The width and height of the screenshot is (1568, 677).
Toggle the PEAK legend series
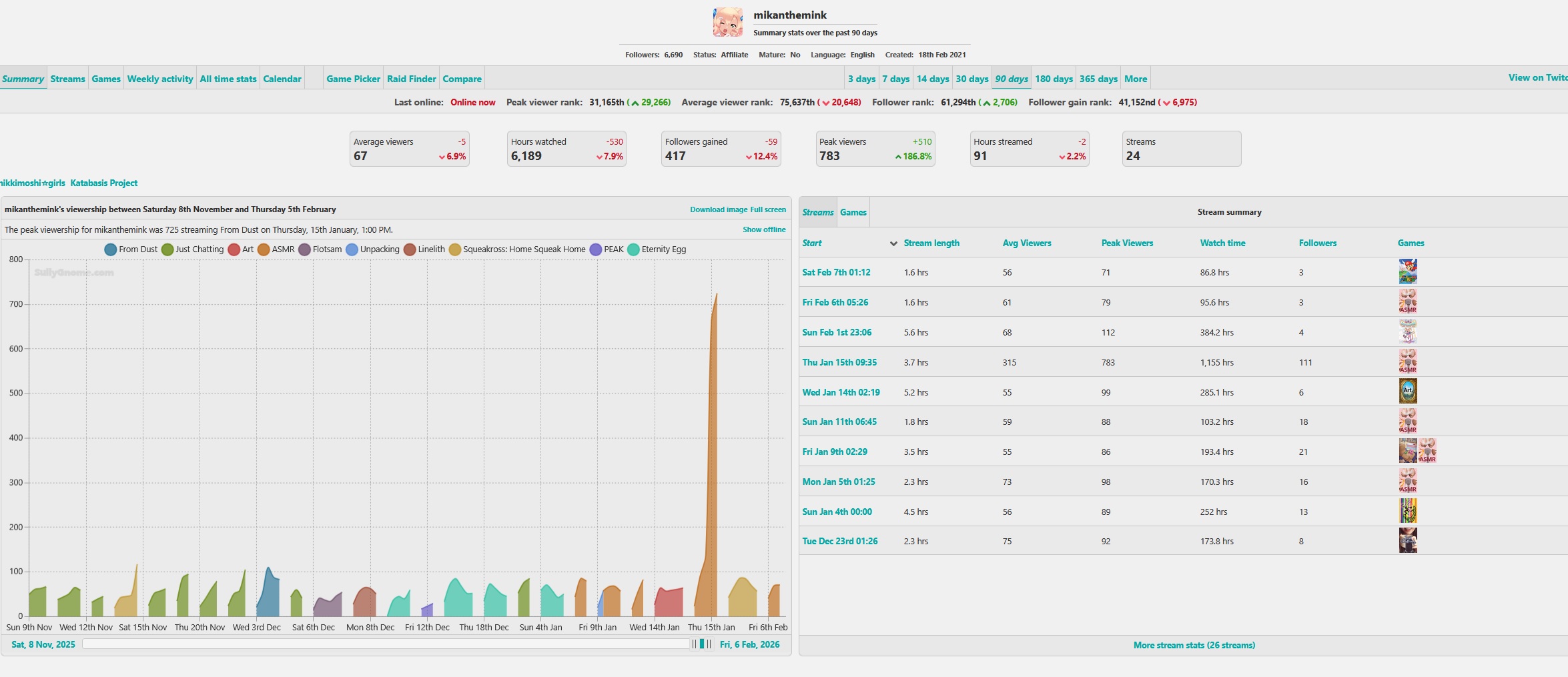[x=607, y=249]
